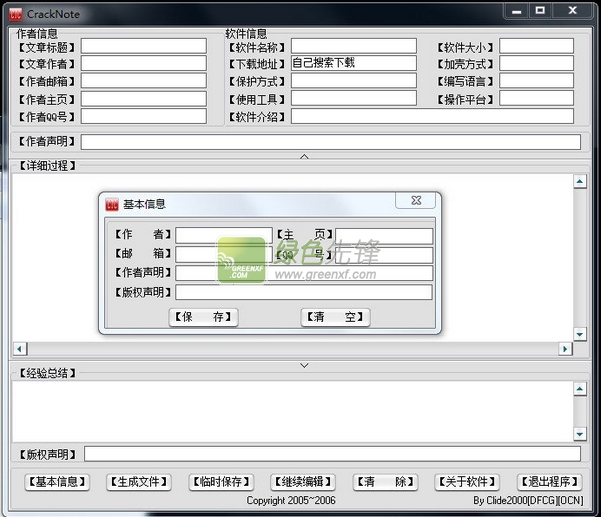Focus the 加壳方式 input field
The height and width of the screenshot is (517, 601).
537,63
